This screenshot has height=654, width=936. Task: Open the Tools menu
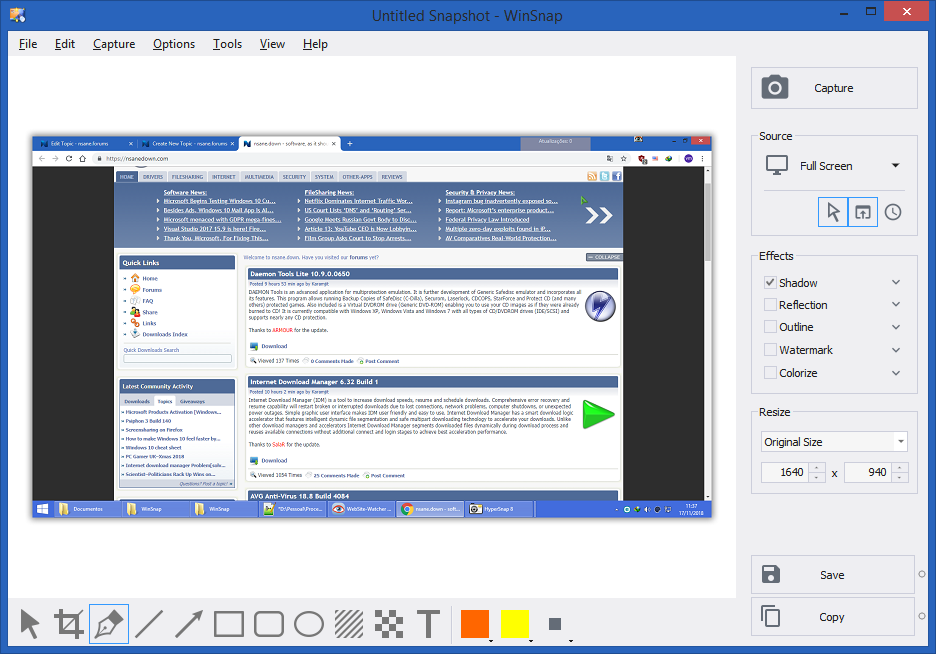coord(227,44)
